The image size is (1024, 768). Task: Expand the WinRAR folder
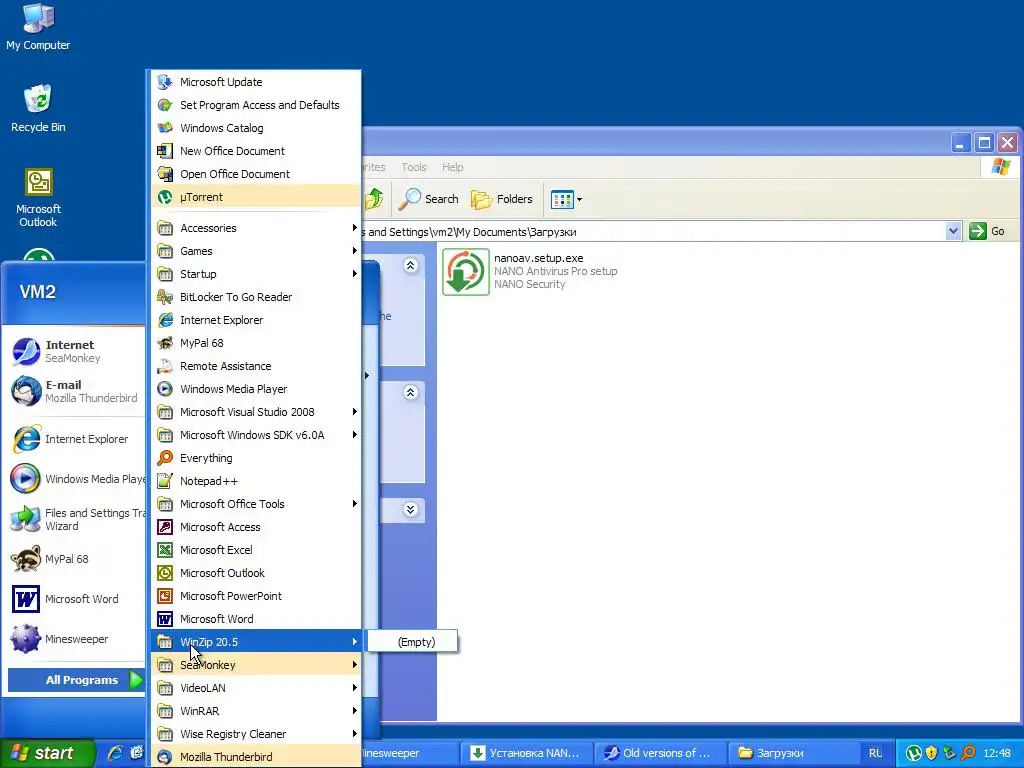pyautogui.click(x=256, y=711)
